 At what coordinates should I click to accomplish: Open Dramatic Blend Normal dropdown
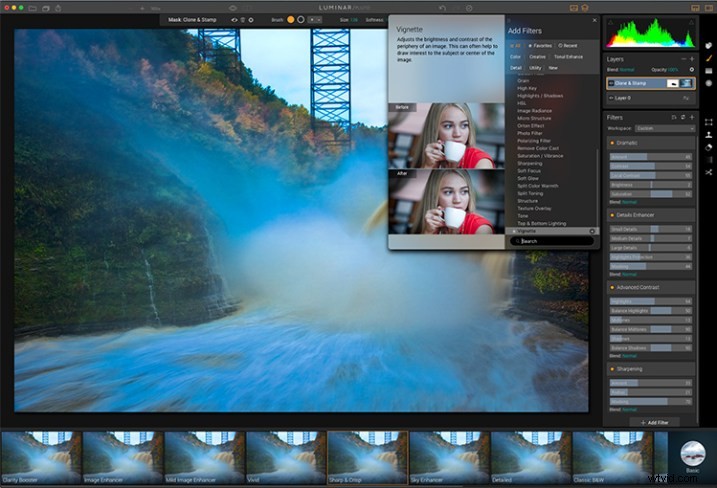(x=629, y=202)
